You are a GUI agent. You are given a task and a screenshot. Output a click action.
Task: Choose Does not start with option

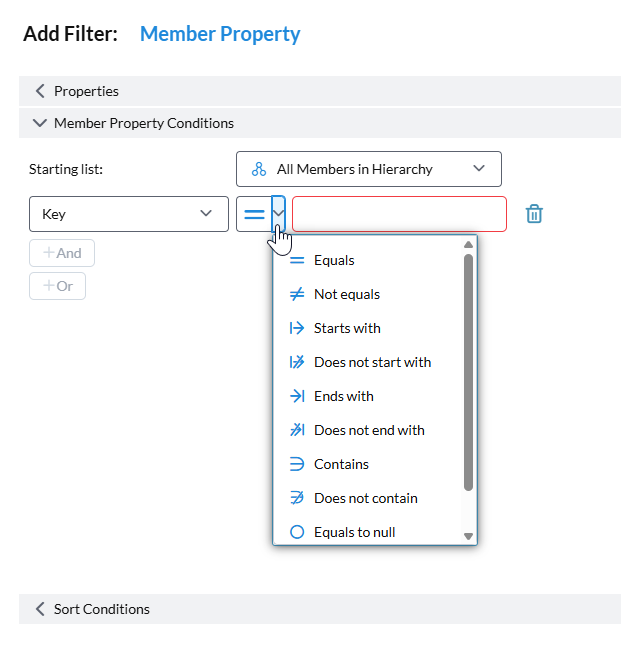pos(372,362)
